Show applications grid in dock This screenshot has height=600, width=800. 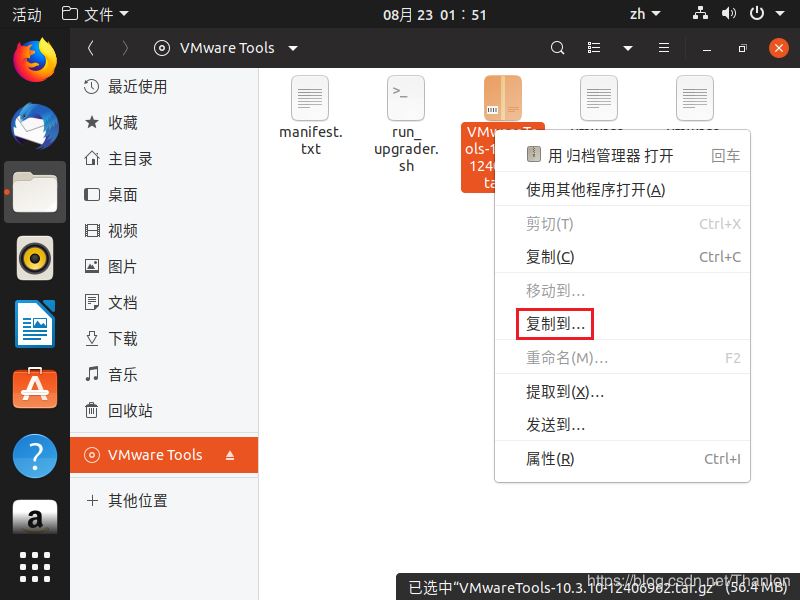click(x=35, y=565)
